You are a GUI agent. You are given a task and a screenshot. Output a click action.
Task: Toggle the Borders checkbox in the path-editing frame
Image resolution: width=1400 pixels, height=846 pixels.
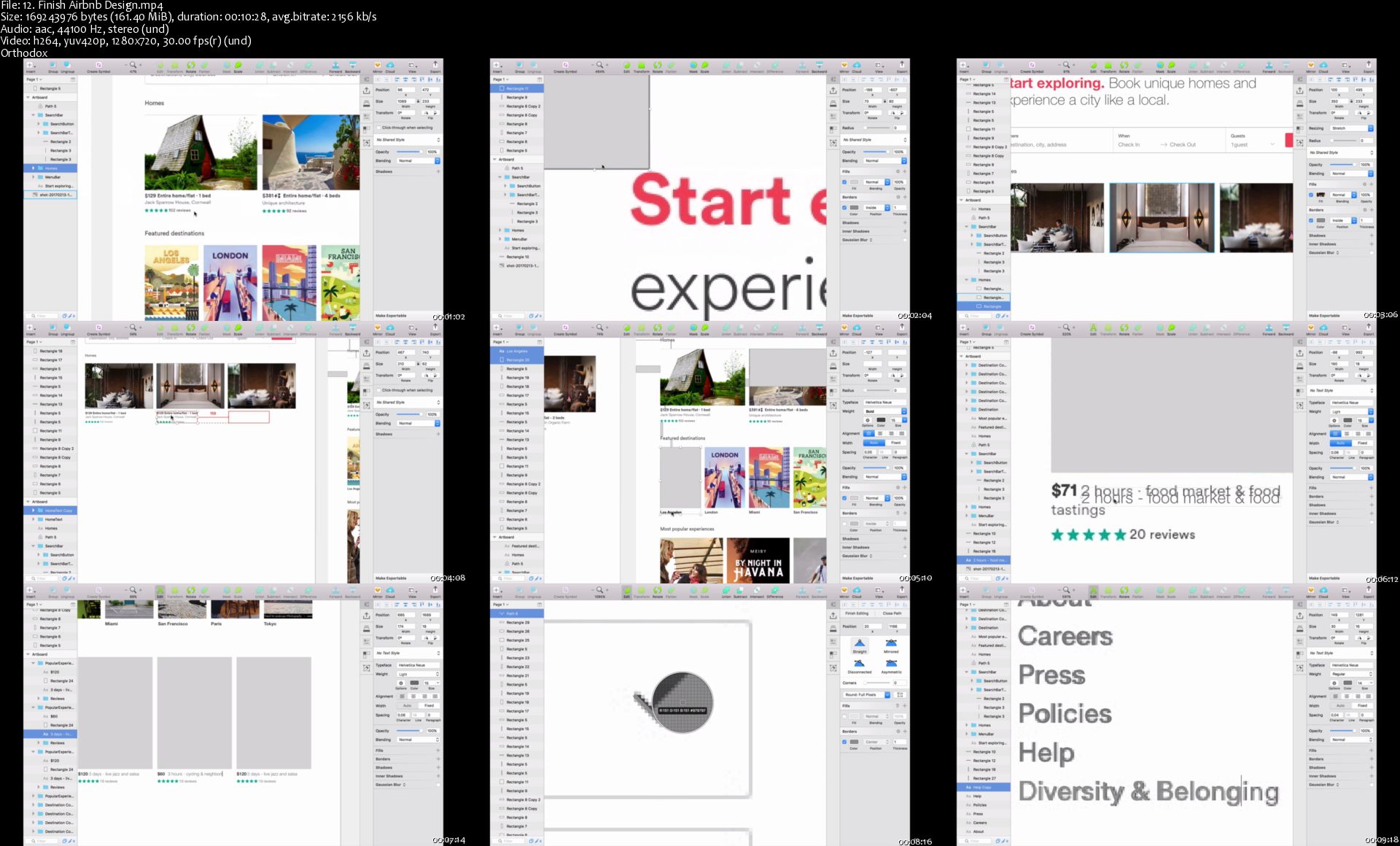pyautogui.click(x=844, y=742)
